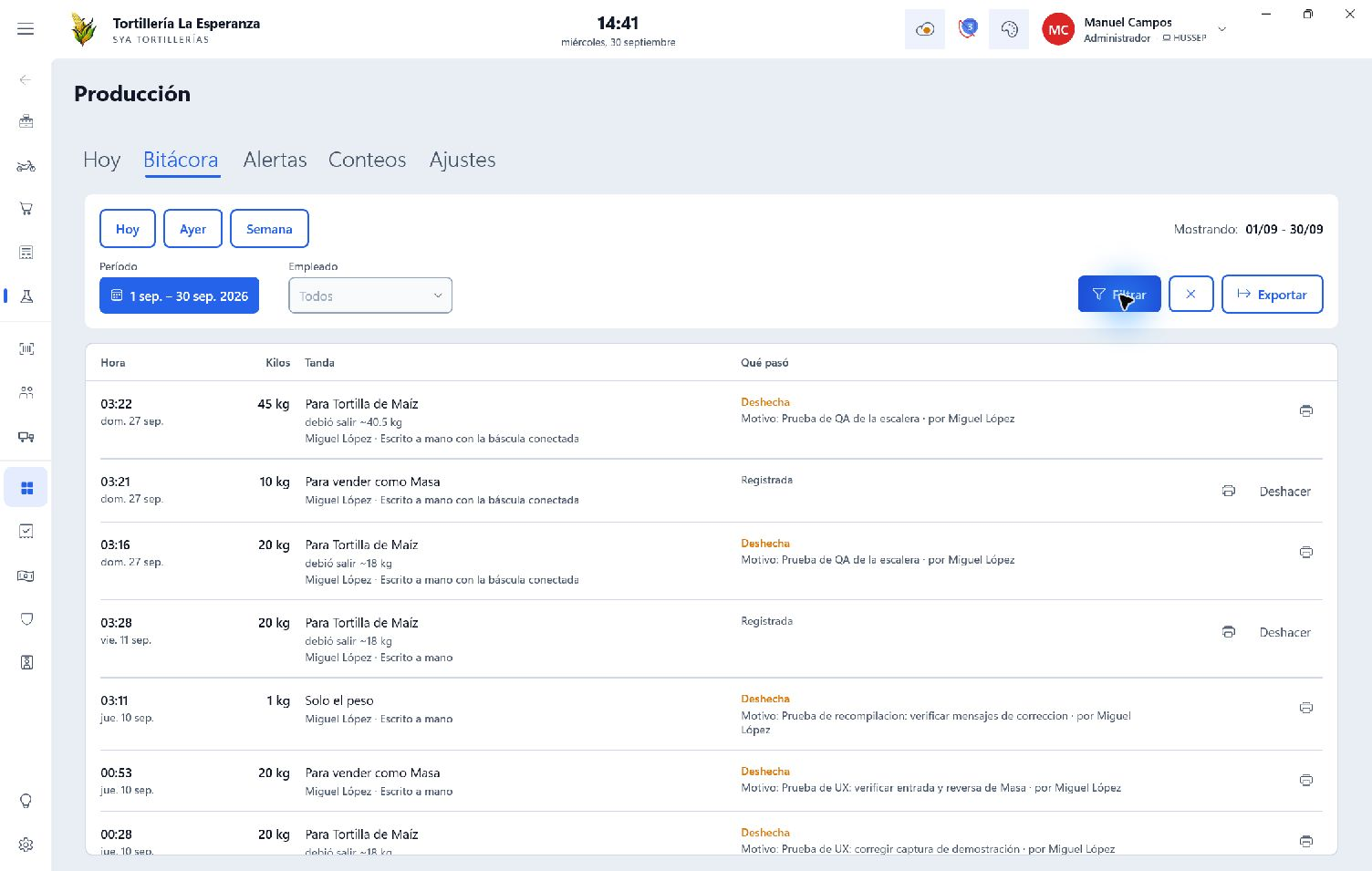Click the Hora column header
1372x871 pixels.
click(x=113, y=363)
